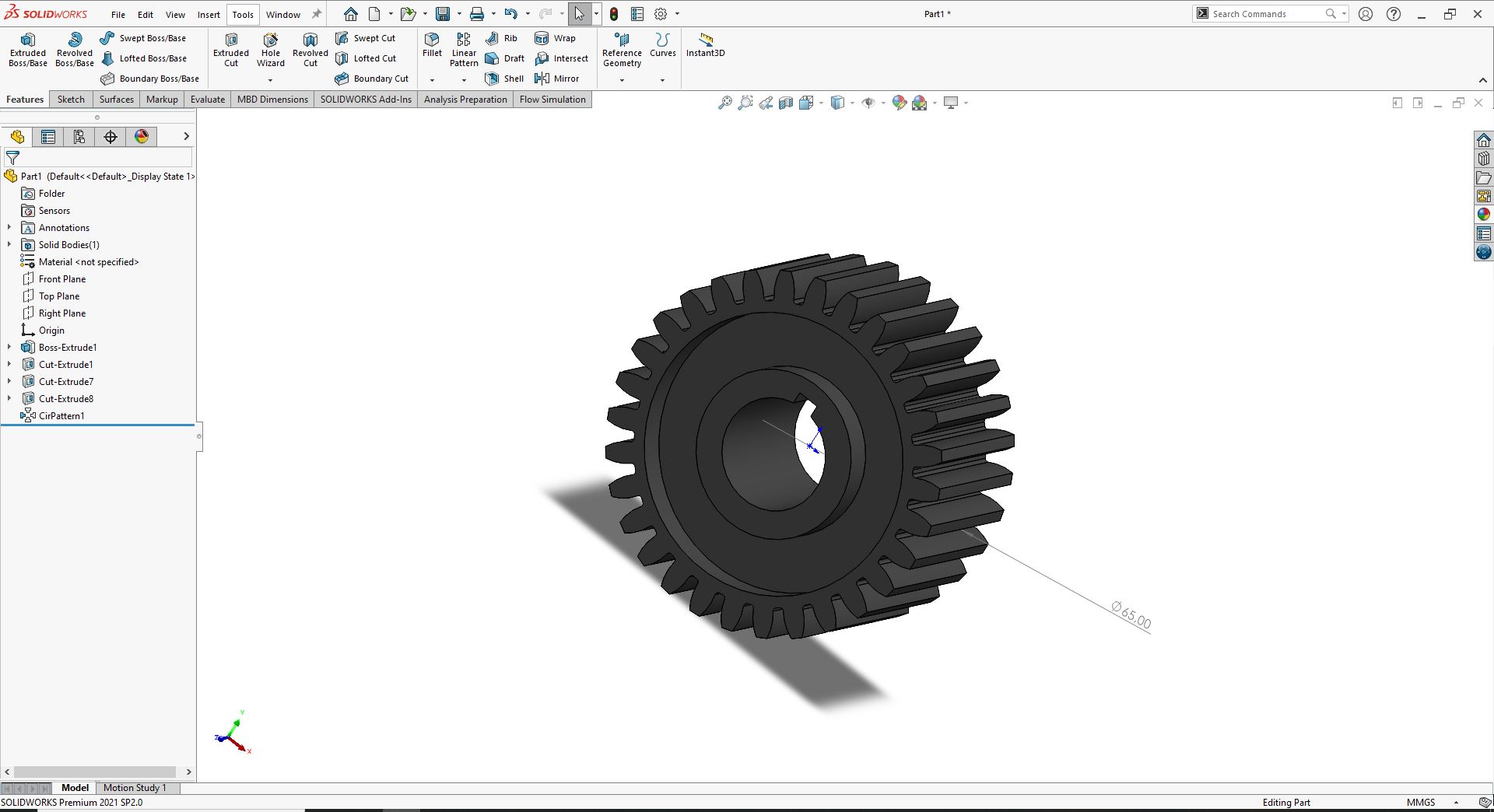Viewport: 1494px width, 812px height.
Task: Open the Appearances task pane tab
Action: coord(1484,215)
